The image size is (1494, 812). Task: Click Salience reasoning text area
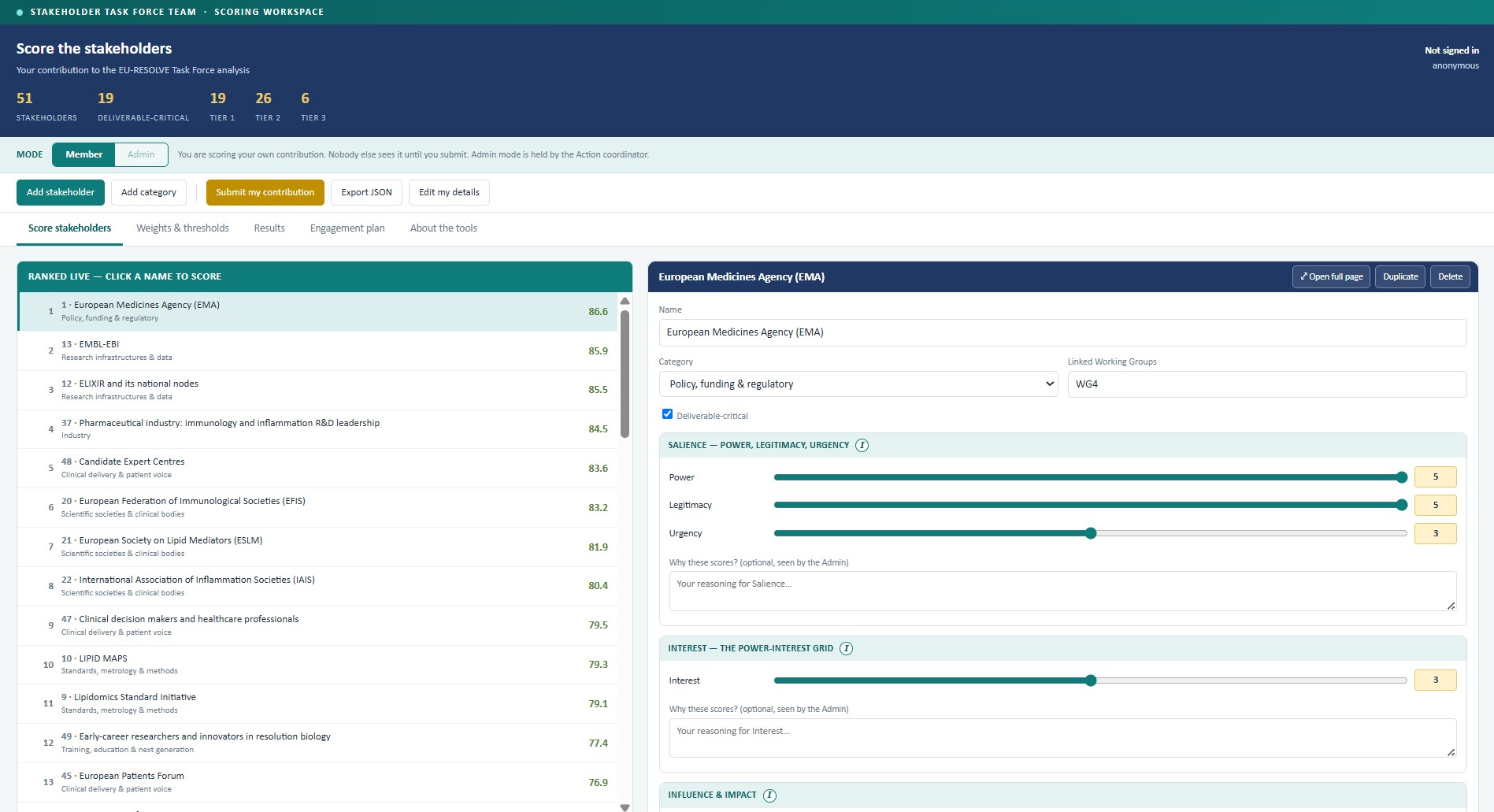[1062, 591]
